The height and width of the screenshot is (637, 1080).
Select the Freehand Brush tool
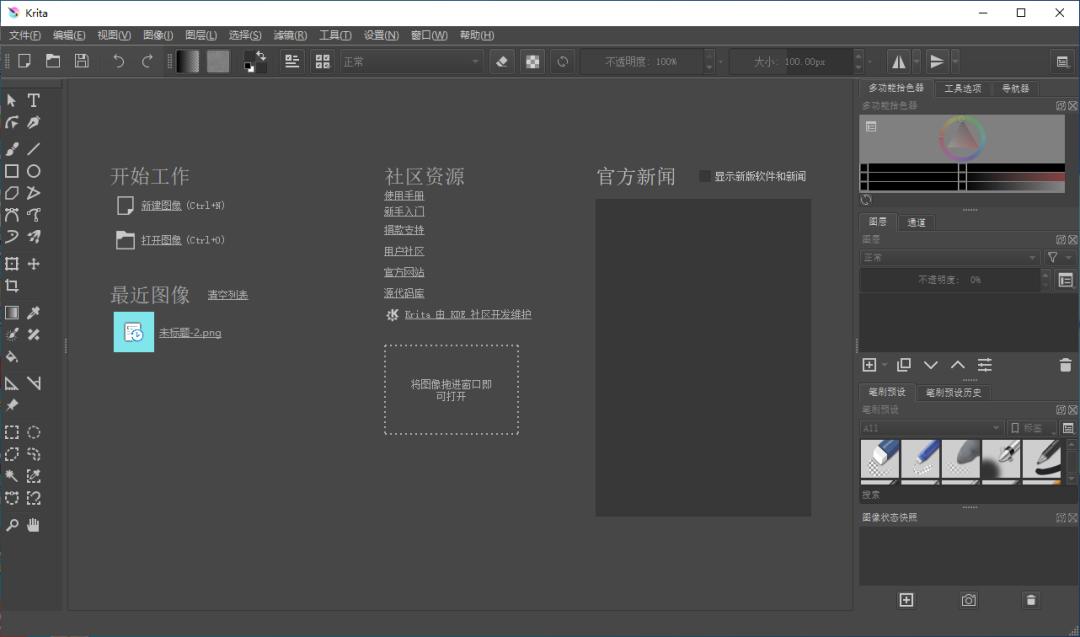click(x=12, y=149)
